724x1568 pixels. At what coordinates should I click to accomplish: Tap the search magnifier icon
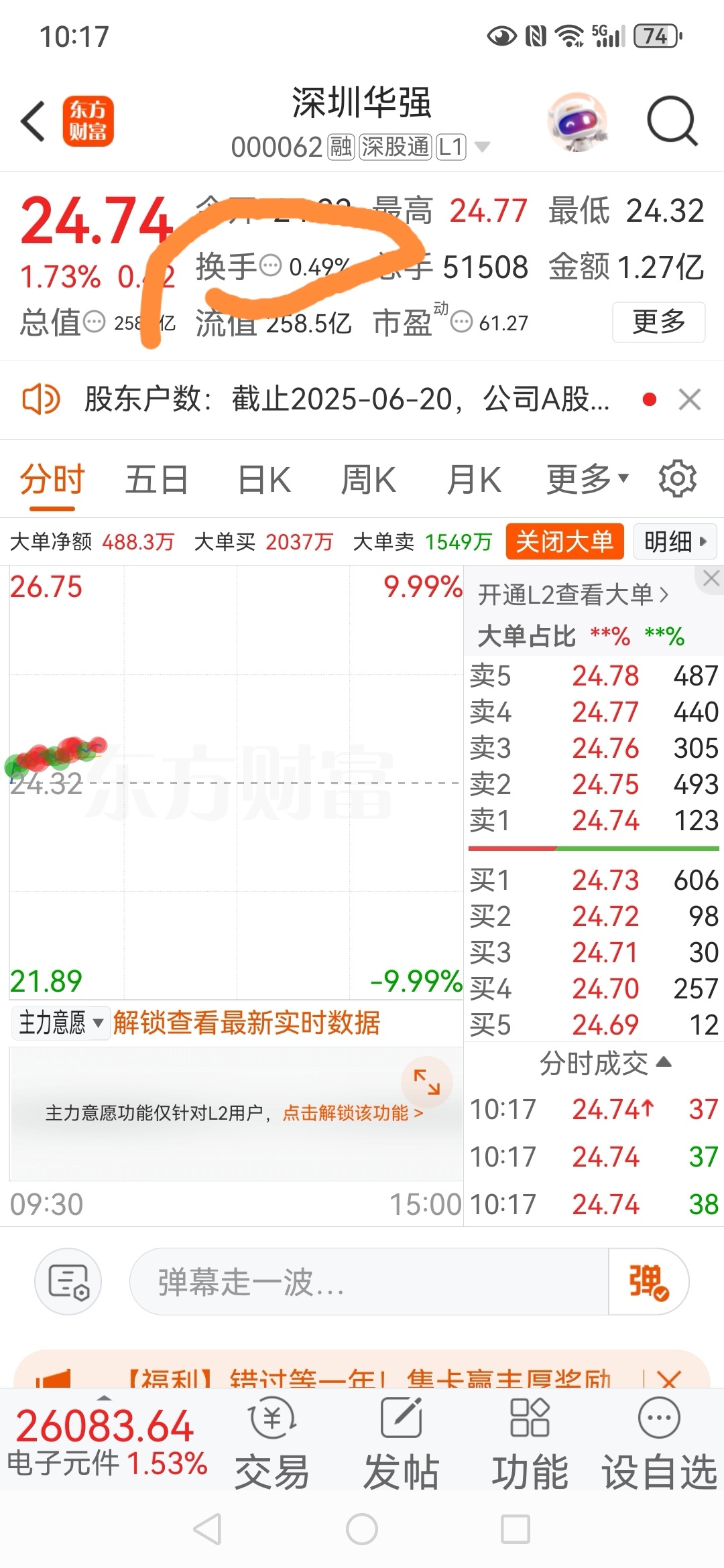pyautogui.click(x=672, y=121)
